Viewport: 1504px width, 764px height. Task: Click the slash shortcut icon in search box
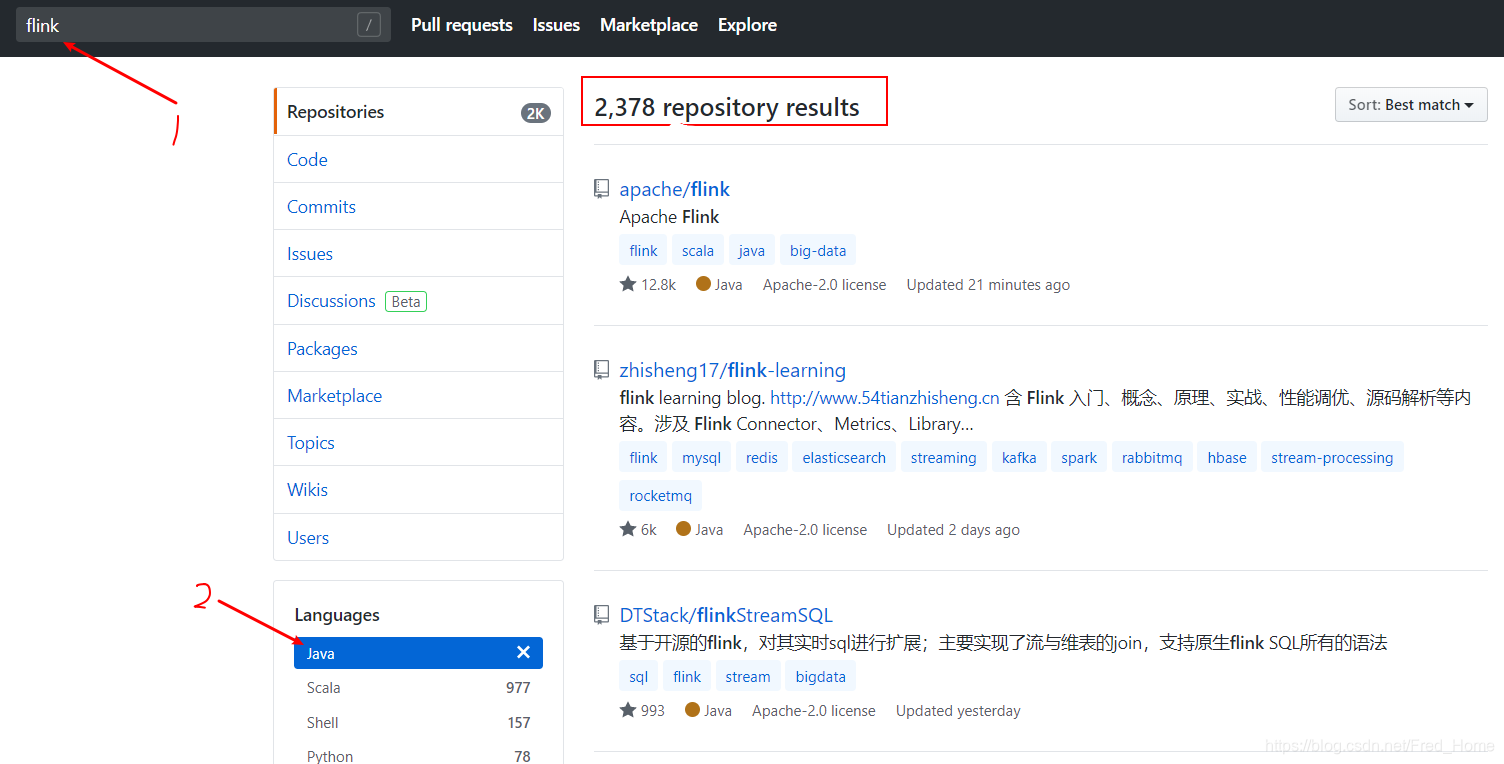(369, 25)
